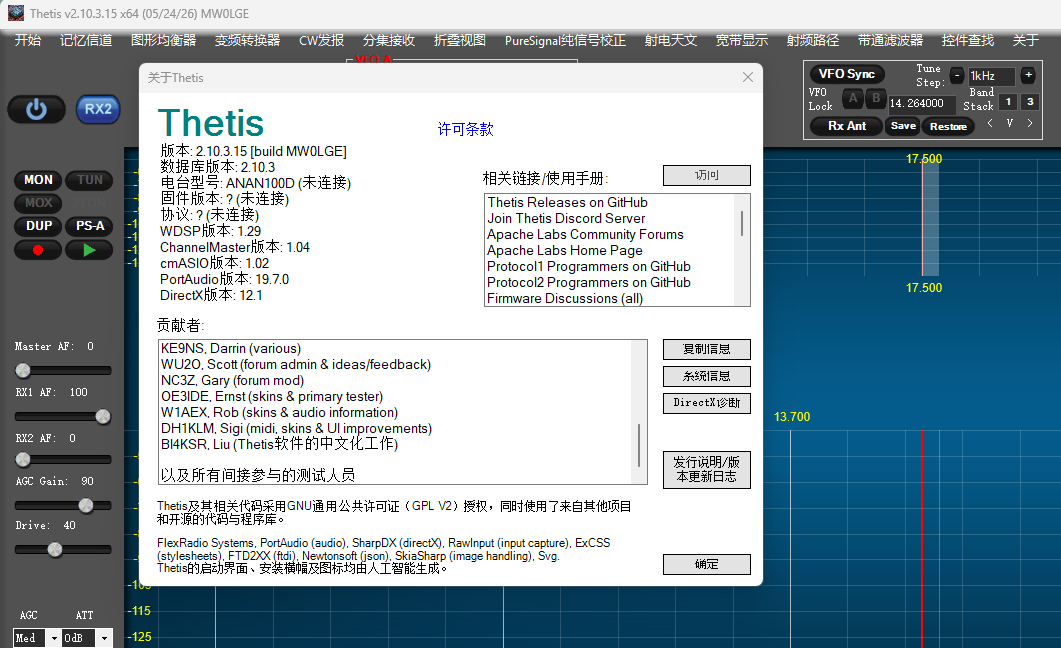Open the CW发报 menu

(321, 41)
